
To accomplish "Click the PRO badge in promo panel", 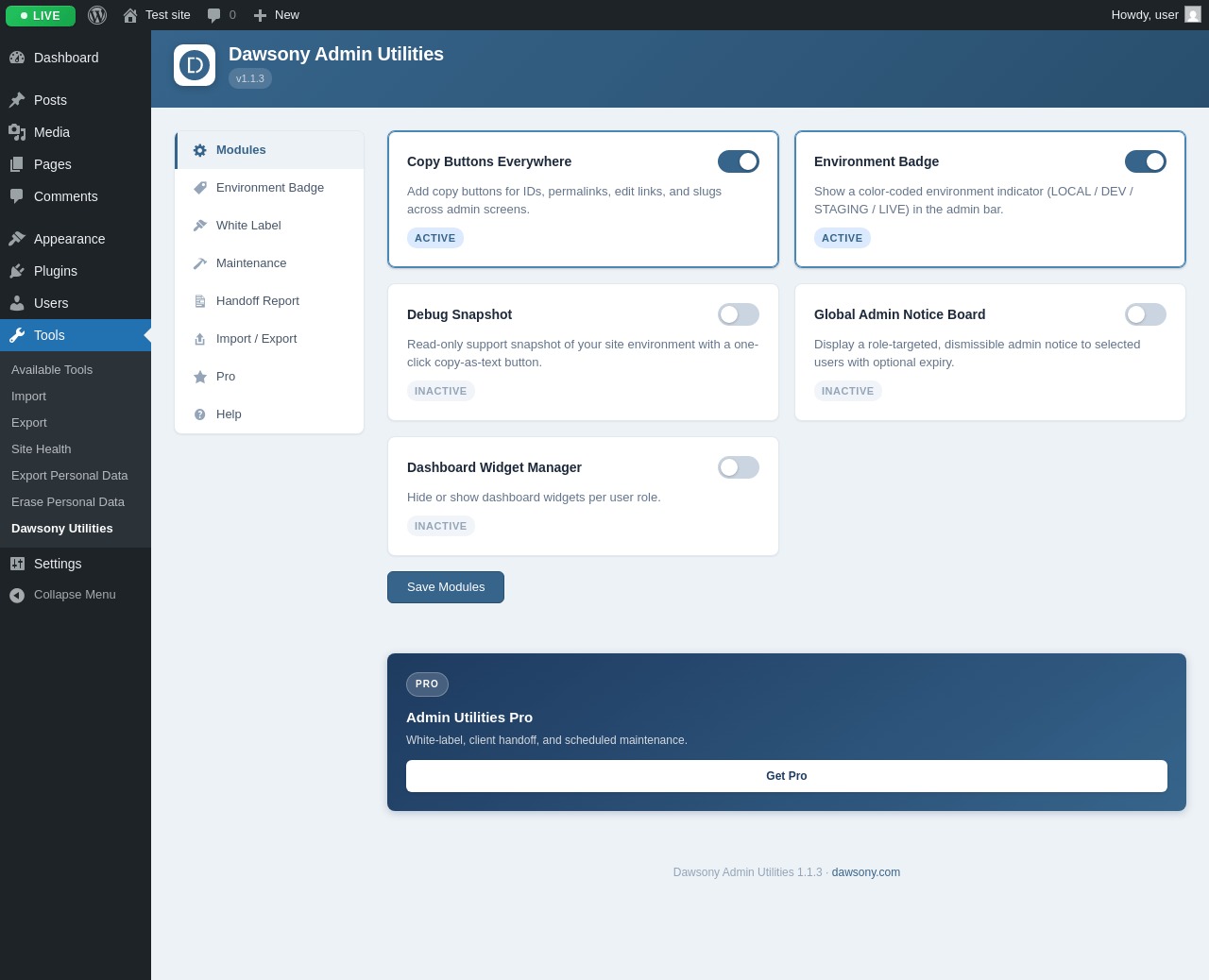I will [x=427, y=684].
